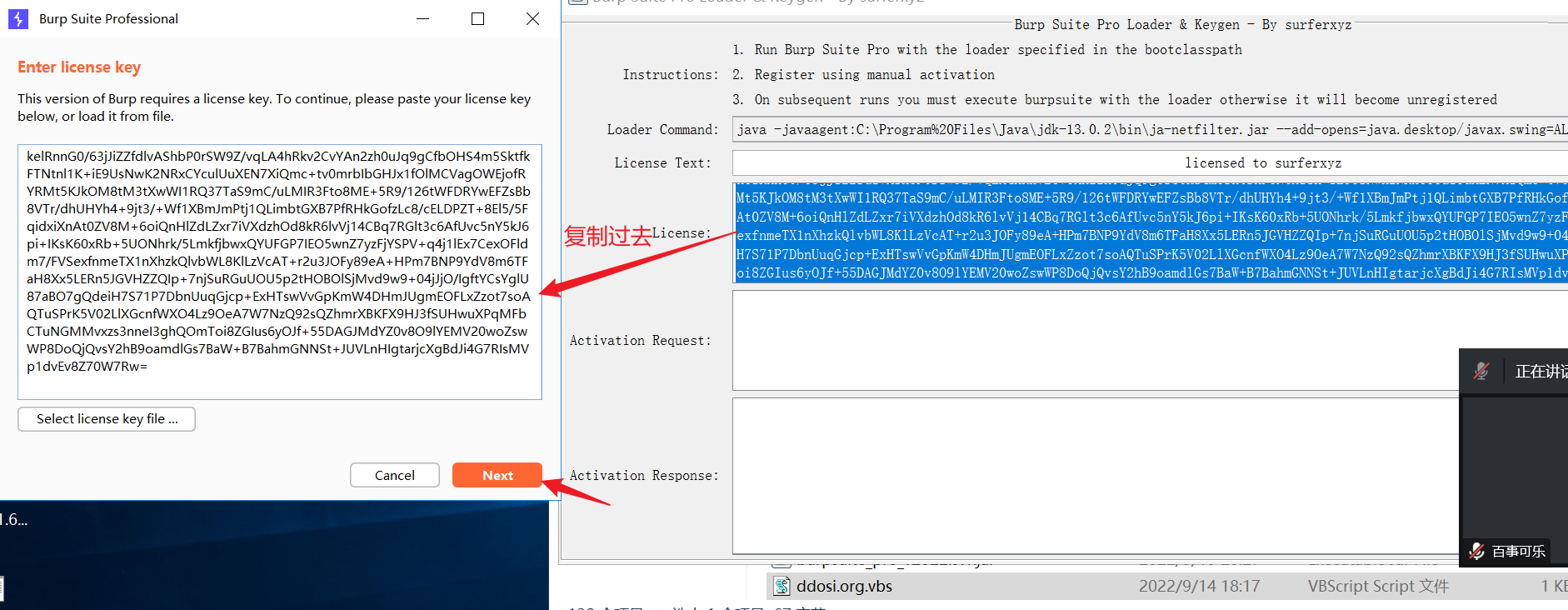Open the Select license key file browser
This screenshot has width=1568, height=610.
coord(107,419)
